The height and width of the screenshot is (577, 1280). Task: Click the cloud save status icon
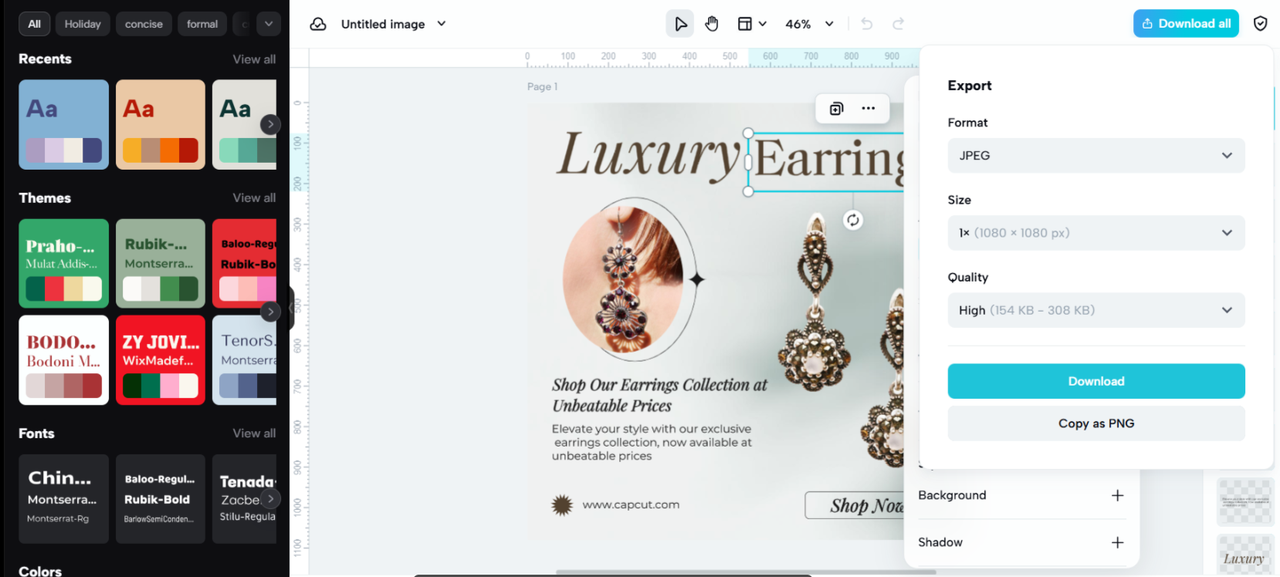pyautogui.click(x=318, y=24)
